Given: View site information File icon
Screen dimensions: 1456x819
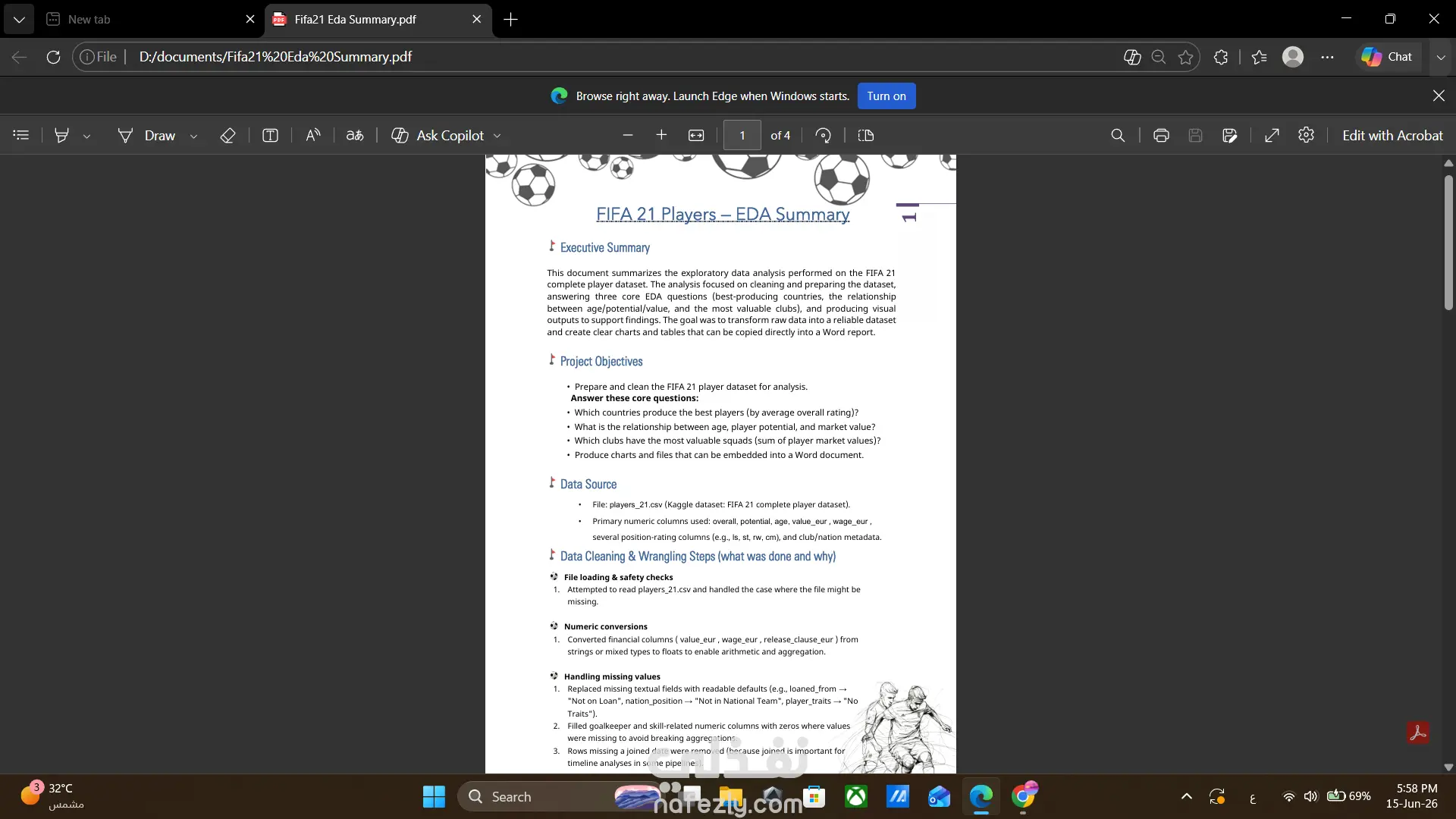Looking at the screenshot, I should (99, 57).
